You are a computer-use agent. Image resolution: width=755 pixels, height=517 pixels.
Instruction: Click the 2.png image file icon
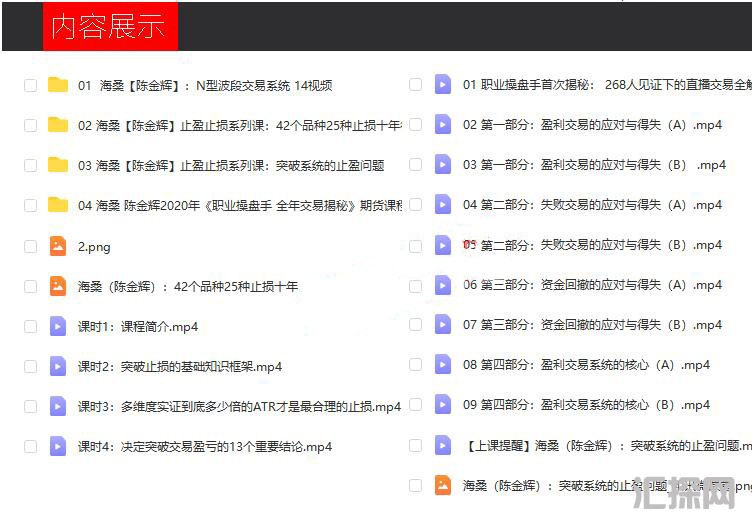click(58, 246)
